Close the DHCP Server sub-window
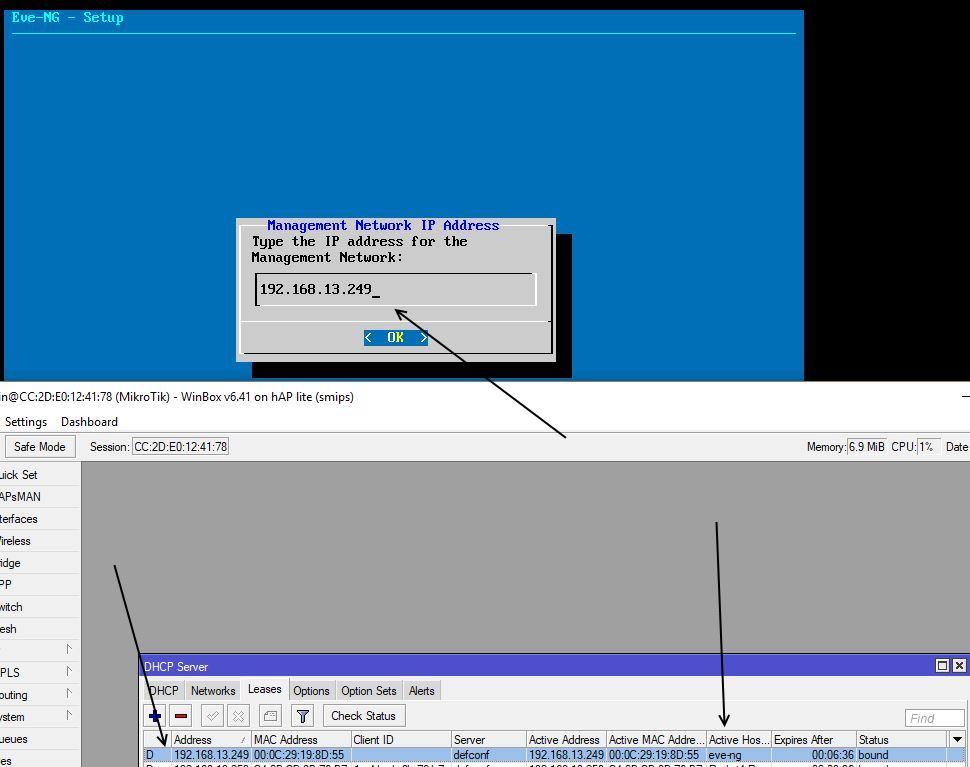This screenshot has width=970, height=767. click(959, 666)
